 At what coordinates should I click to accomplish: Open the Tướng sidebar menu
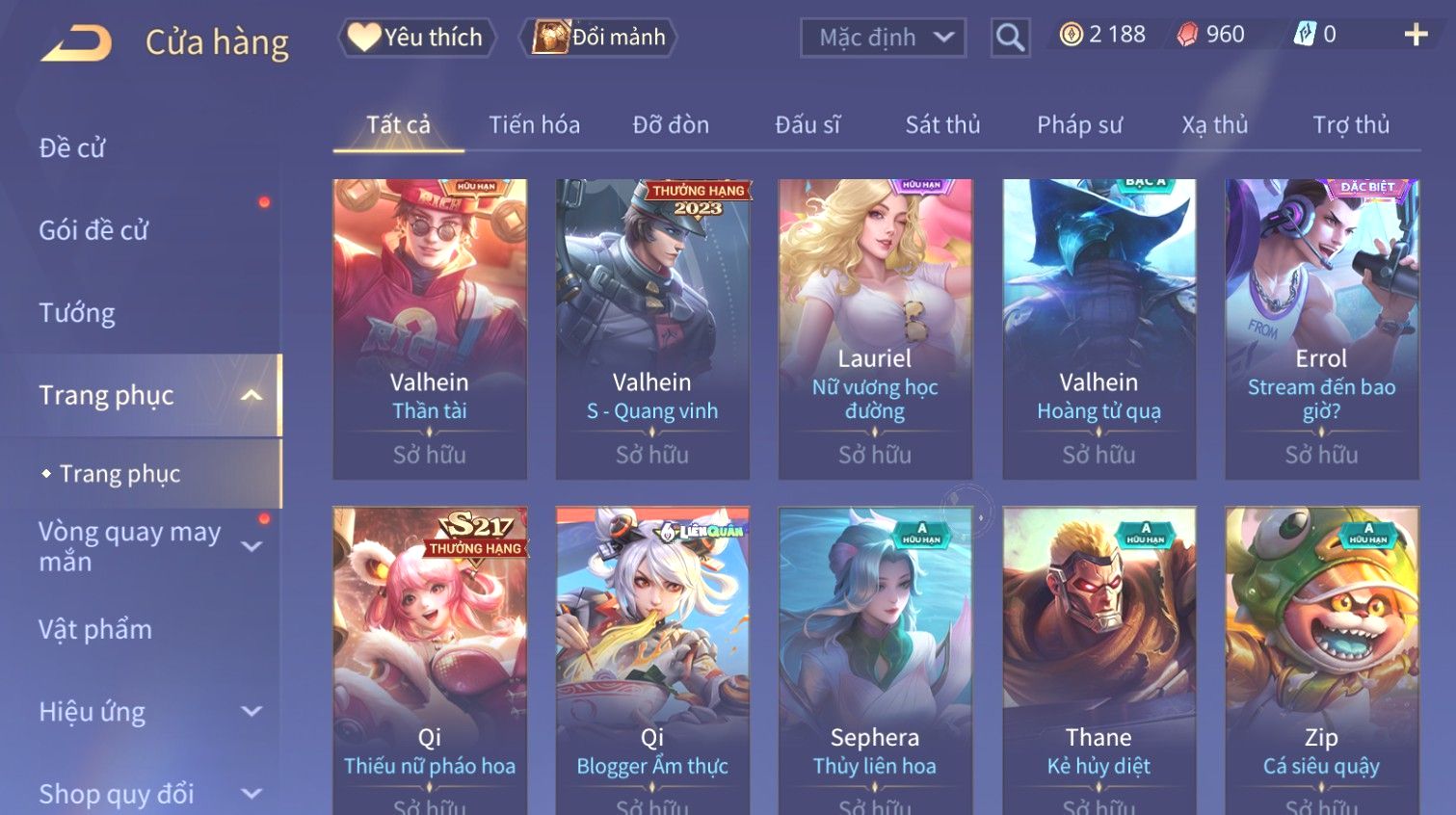pyautogui.click(x=77, y=313)
